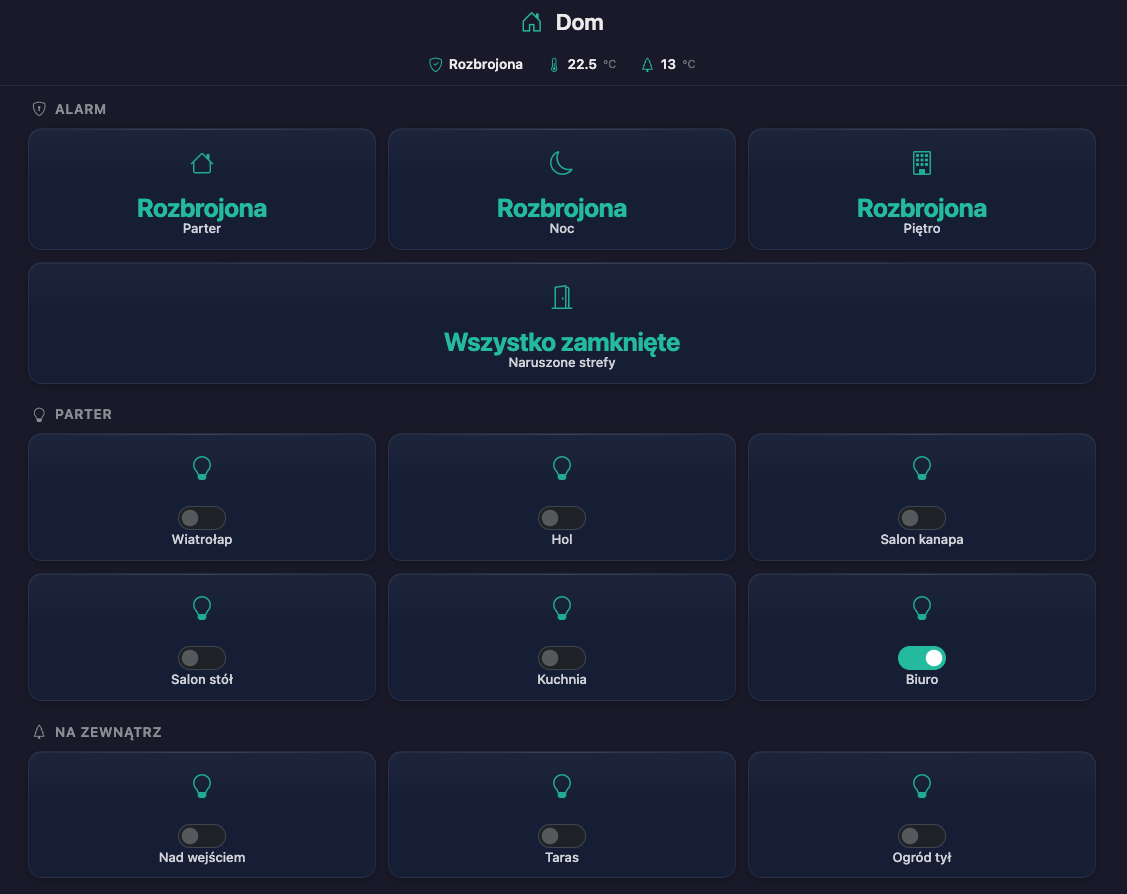Click the Salon stół light bulb icon
1127x894 pixels.
point(202,608)
